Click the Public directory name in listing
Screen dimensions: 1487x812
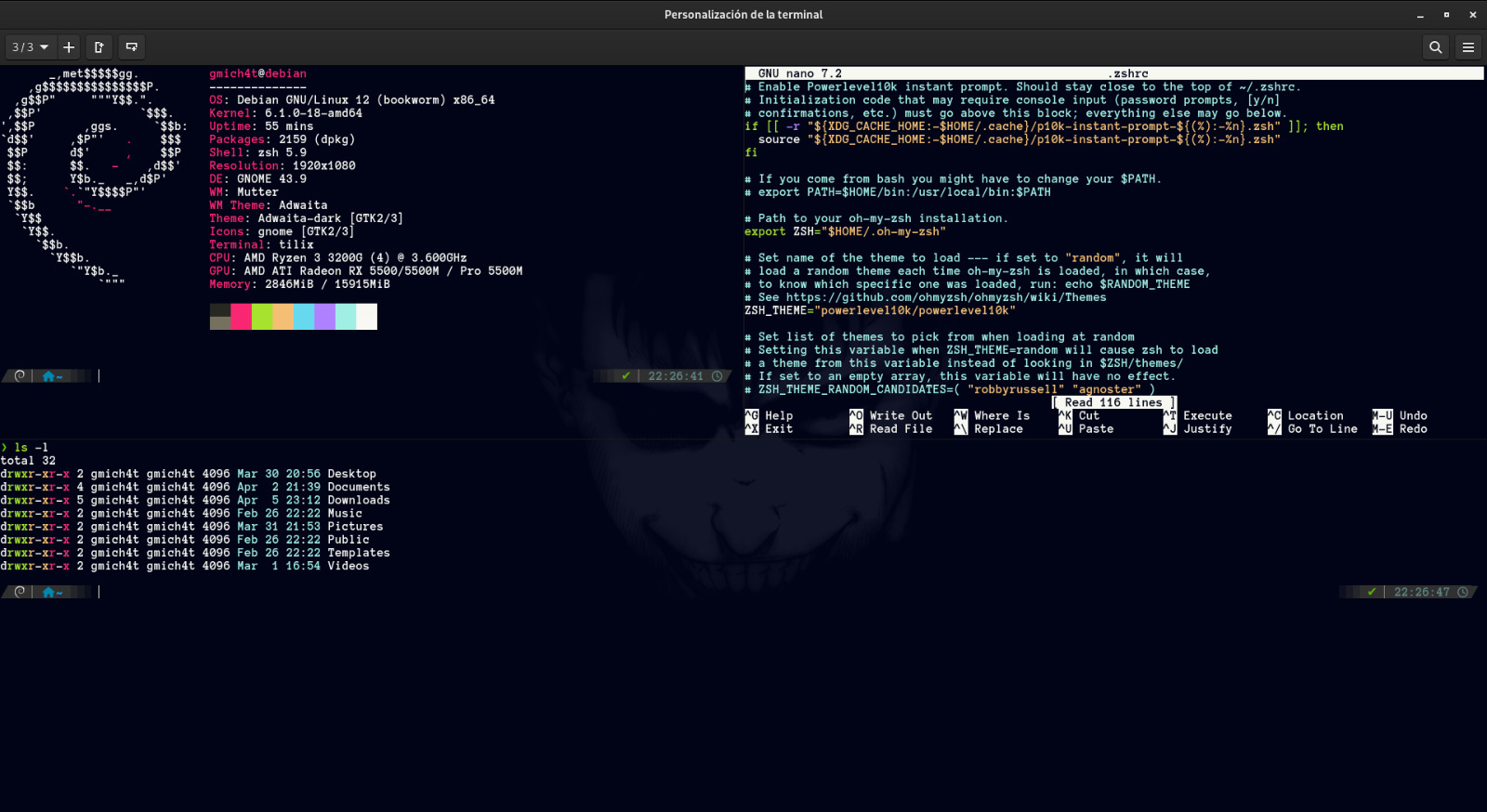pyautogui.click(x=349, y=539)
